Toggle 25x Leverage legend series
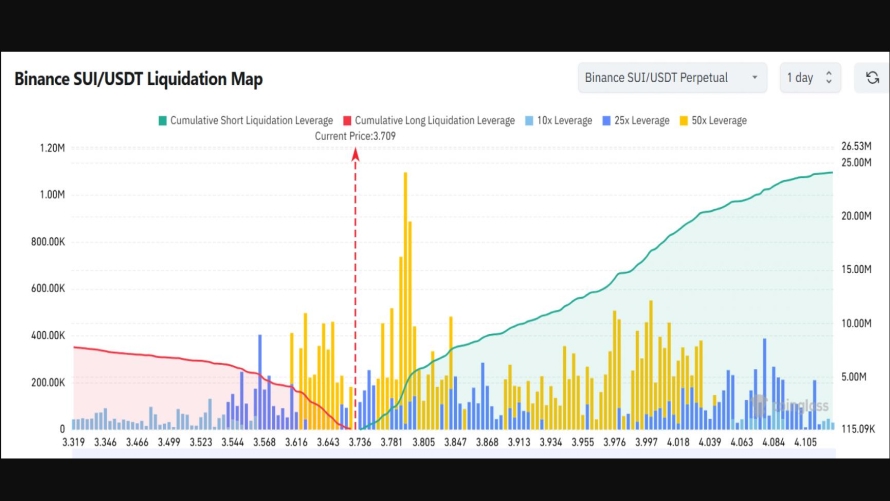This screenshot has height=501, width=890. [636, 120]
